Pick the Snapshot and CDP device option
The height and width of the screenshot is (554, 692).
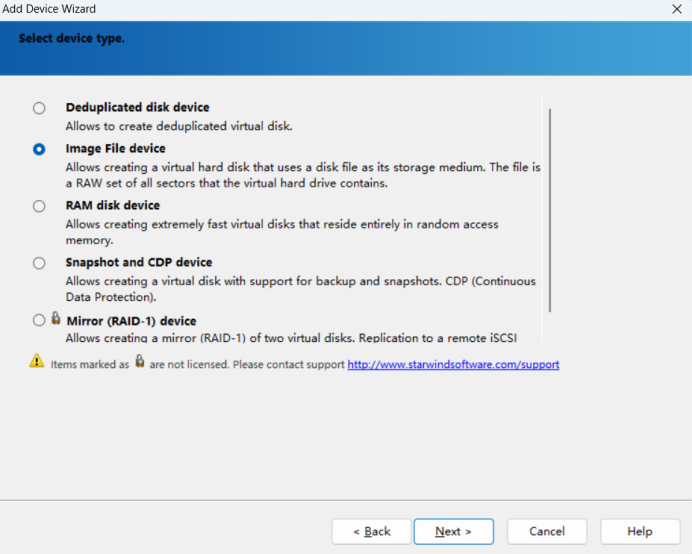click(39, 263)
